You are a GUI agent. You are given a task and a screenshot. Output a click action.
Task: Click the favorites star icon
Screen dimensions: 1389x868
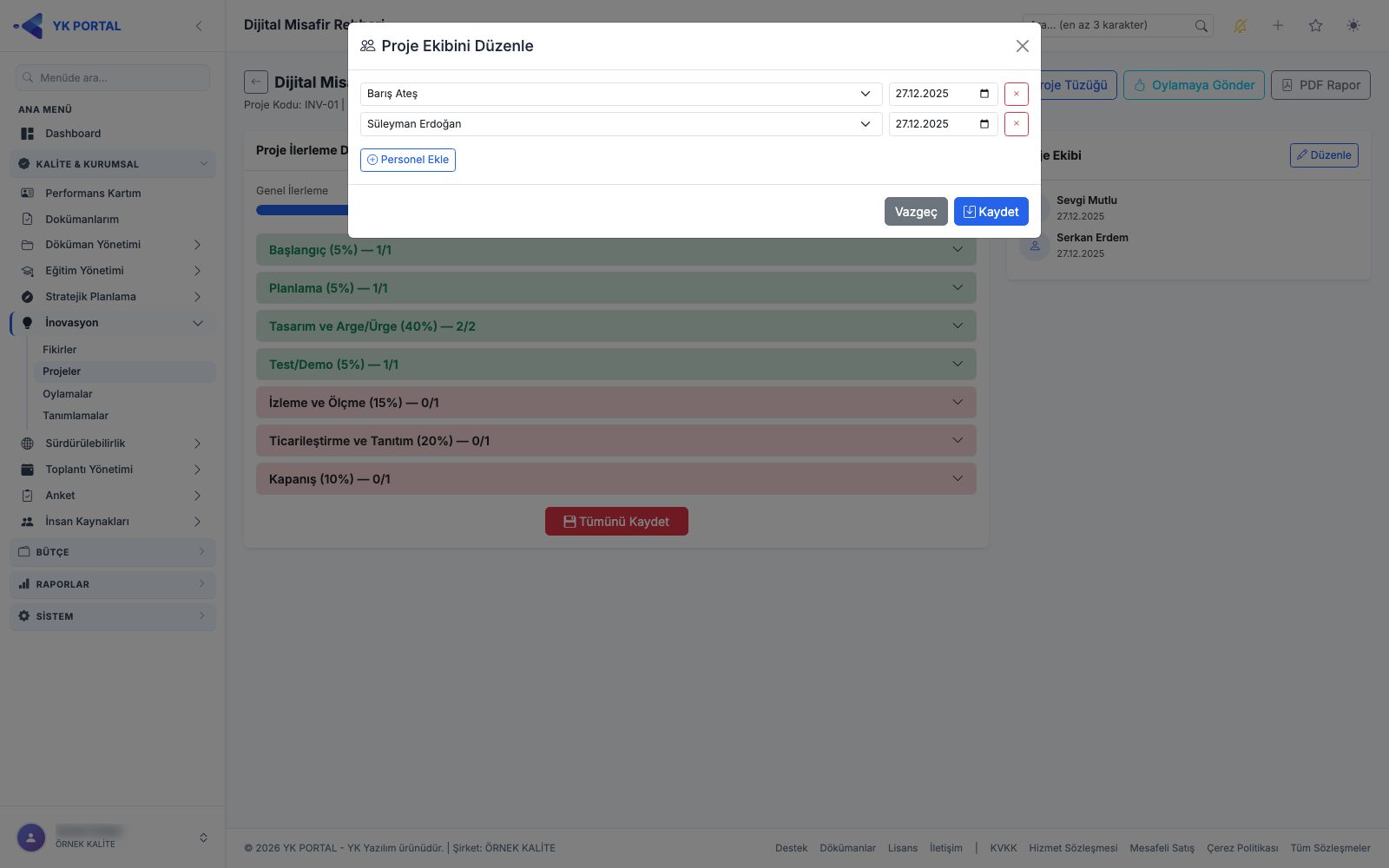coord(1315,26)
